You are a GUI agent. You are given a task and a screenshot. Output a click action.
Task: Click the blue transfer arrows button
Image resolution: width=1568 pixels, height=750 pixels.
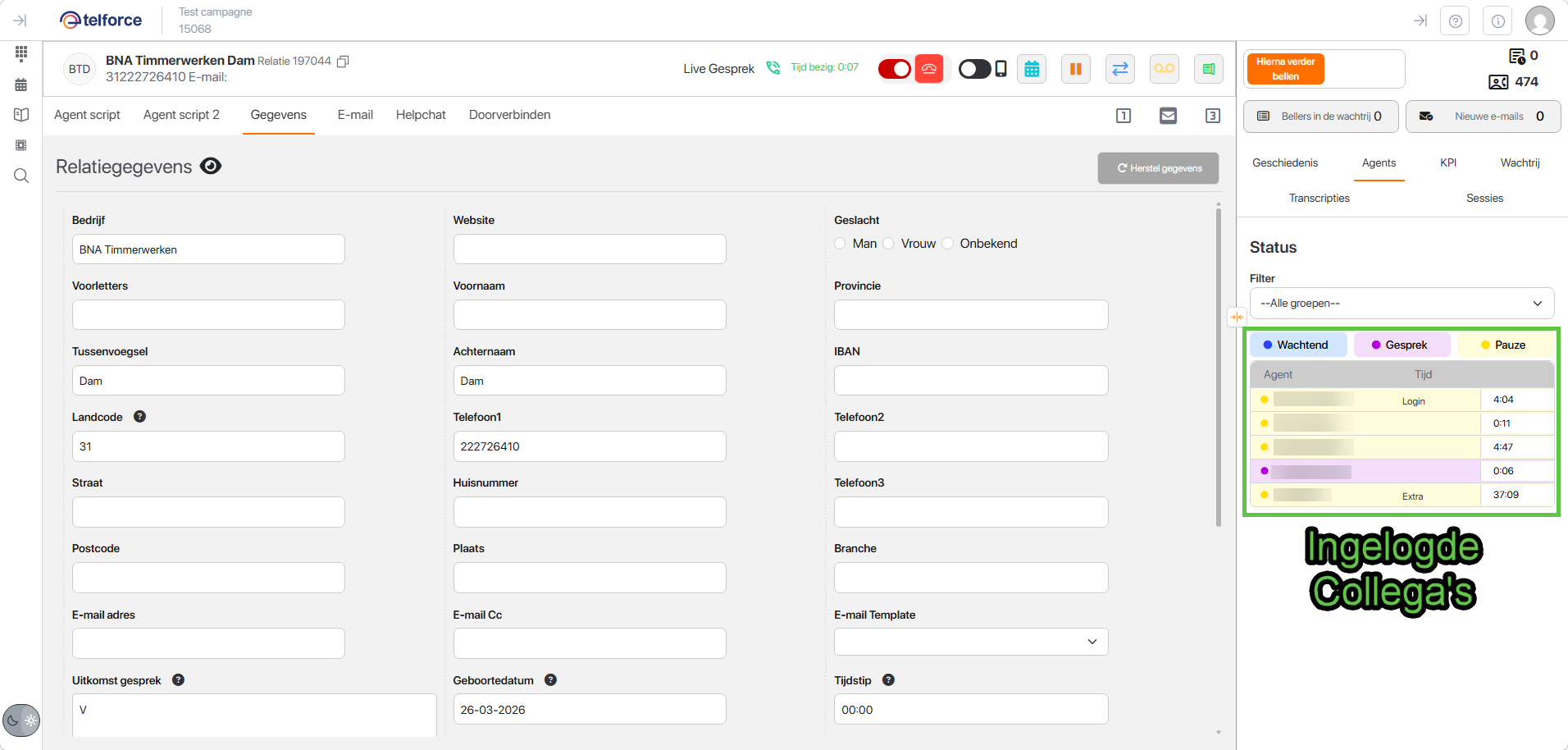(1119, 69)
